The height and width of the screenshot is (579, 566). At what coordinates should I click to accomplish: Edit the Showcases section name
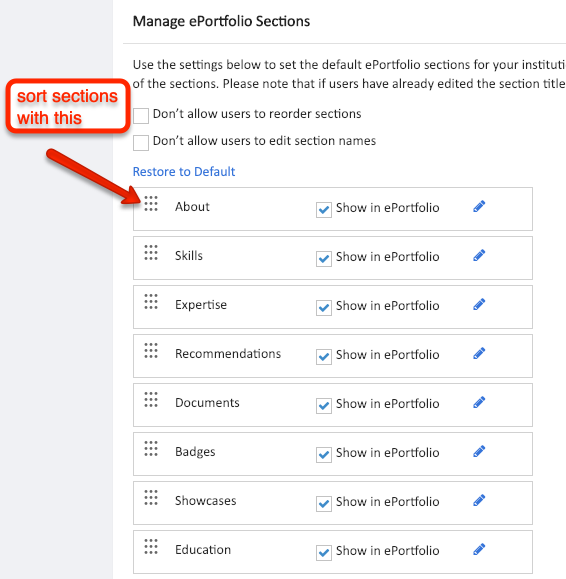(x=479, y=501)
